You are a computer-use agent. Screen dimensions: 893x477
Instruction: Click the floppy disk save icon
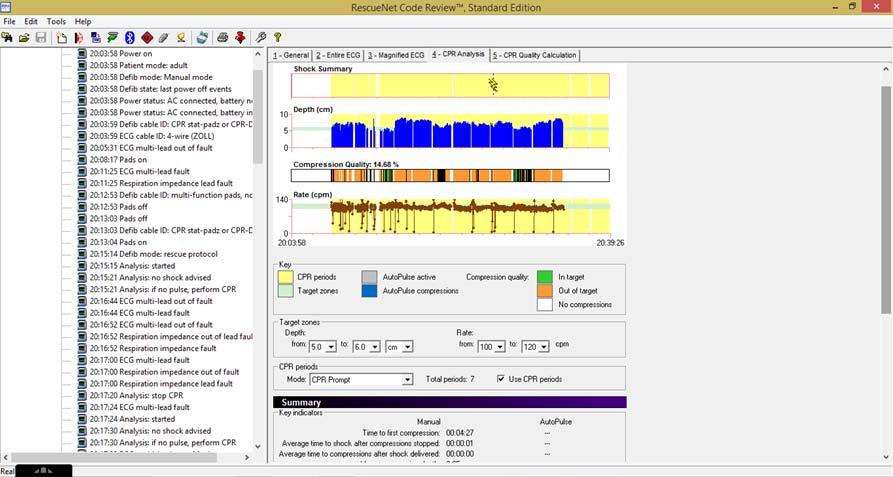click(41, 38)
